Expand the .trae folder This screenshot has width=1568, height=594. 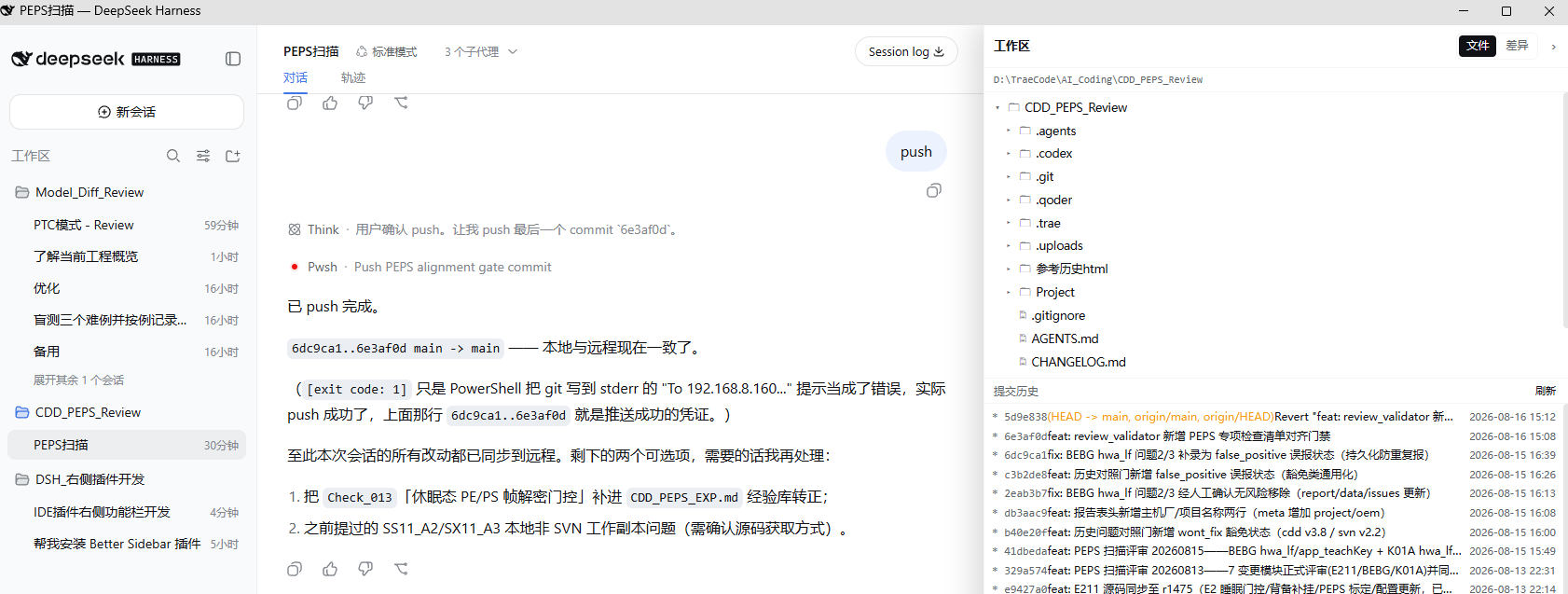[1009, 223]
